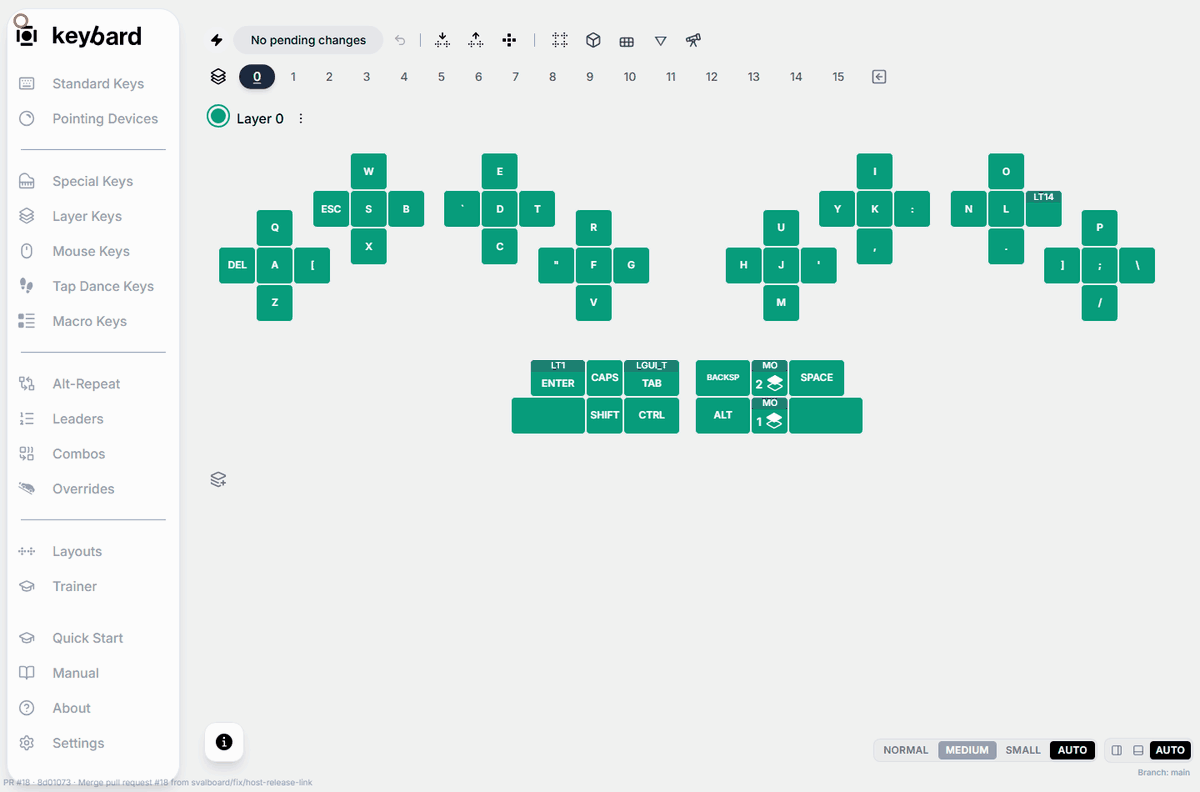Select the SHIFT thumb key
The image size is (1200, 792).
(x=605, y=415)
